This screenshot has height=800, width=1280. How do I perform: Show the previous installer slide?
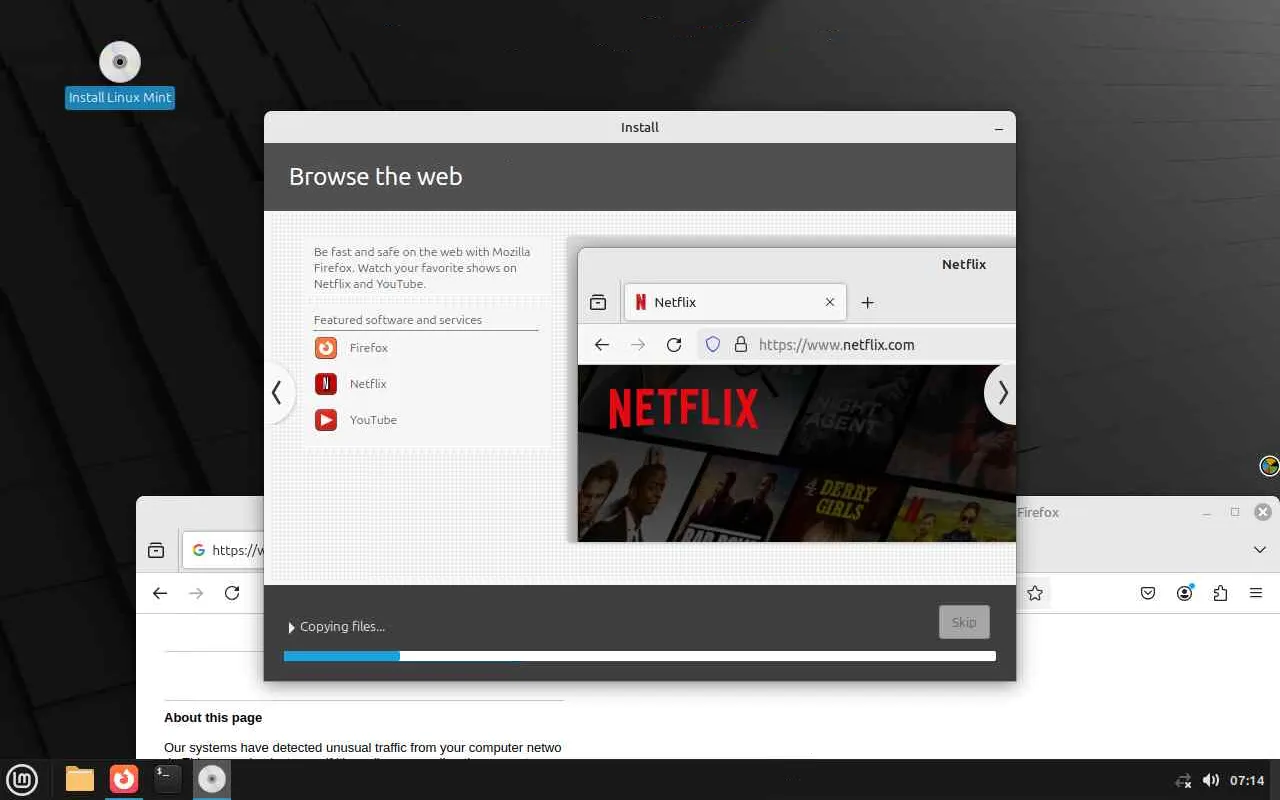277,393
